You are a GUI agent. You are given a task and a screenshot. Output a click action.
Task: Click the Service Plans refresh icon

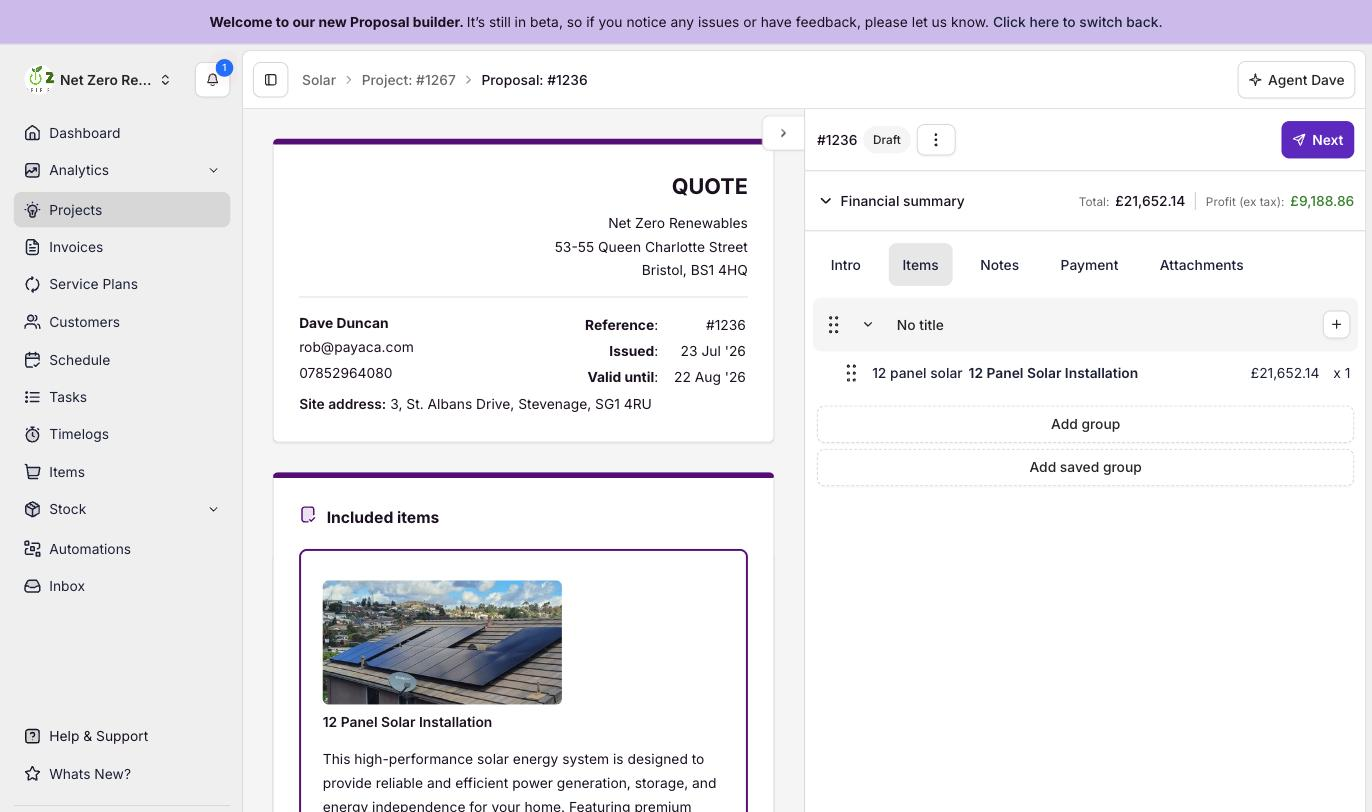(33, 284)
